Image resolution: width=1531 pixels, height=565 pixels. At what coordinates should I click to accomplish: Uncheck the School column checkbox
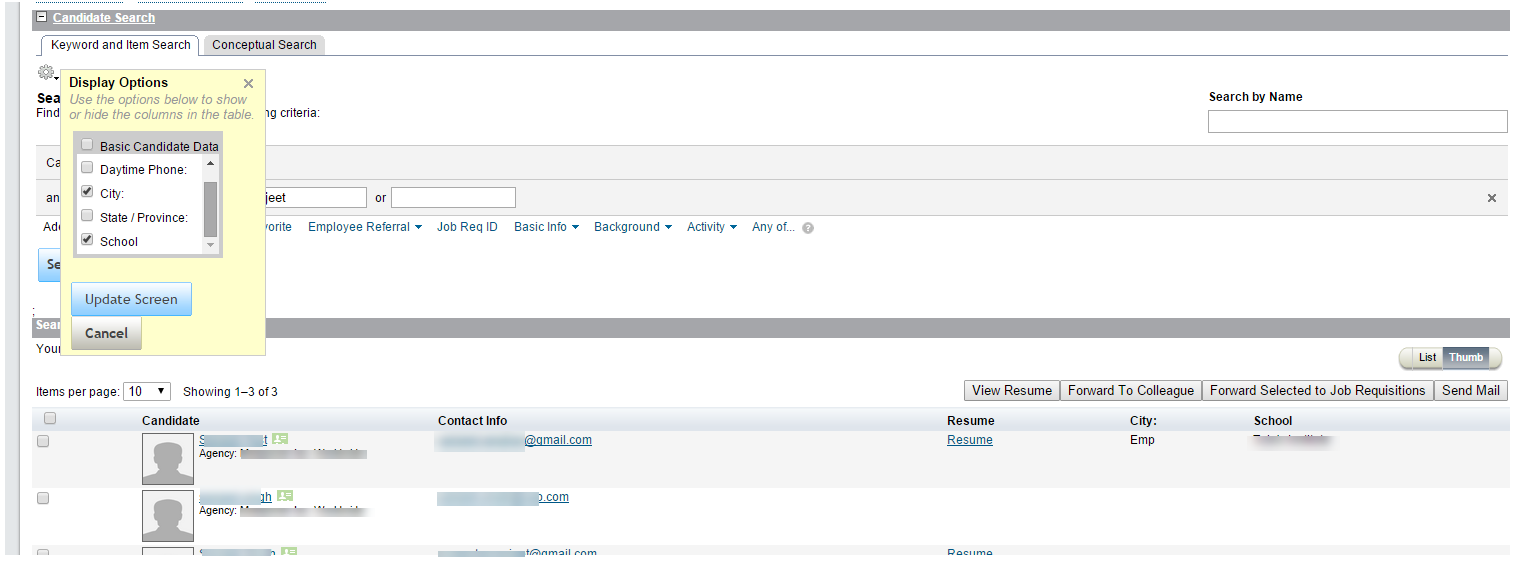point(87,240)
